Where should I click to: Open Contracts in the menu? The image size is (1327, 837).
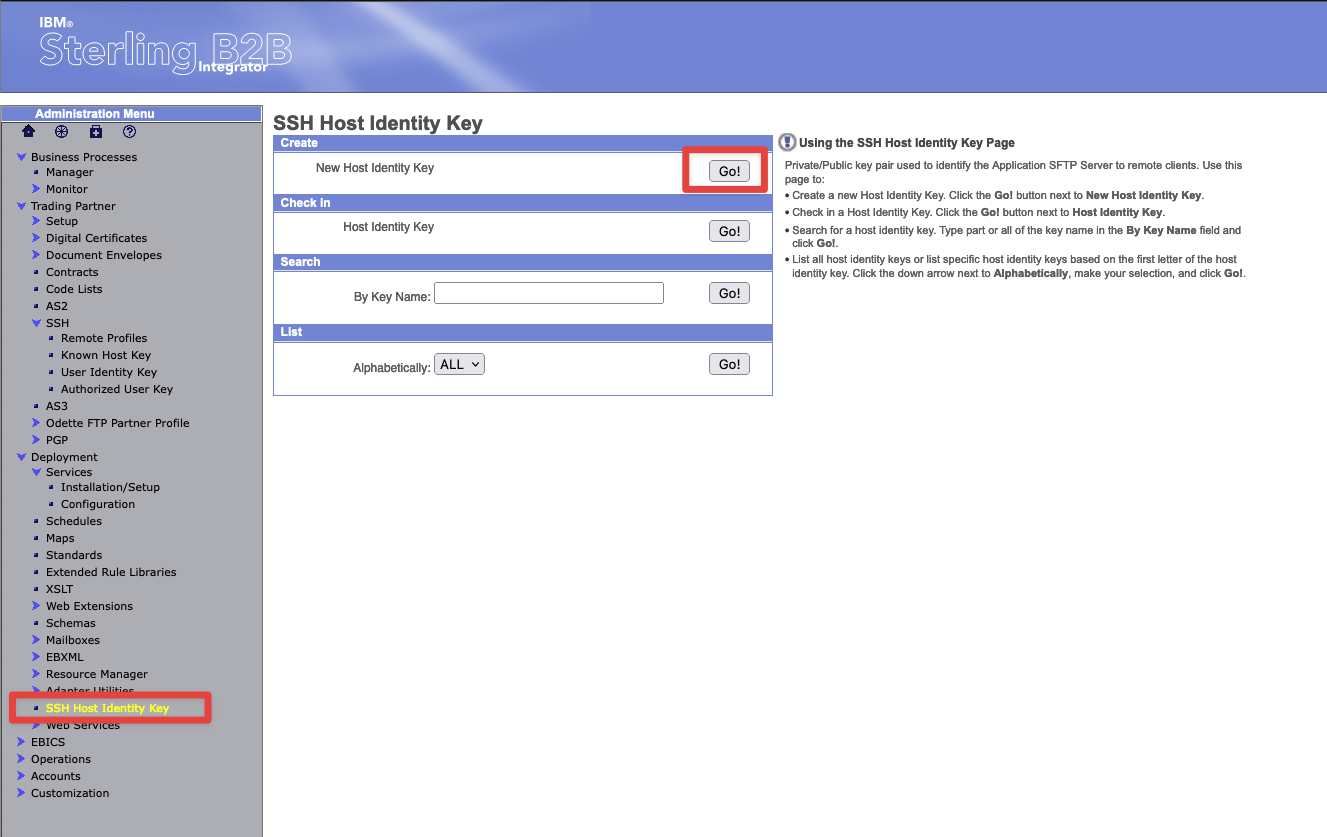pyautogui.click(x=72, y=272)
